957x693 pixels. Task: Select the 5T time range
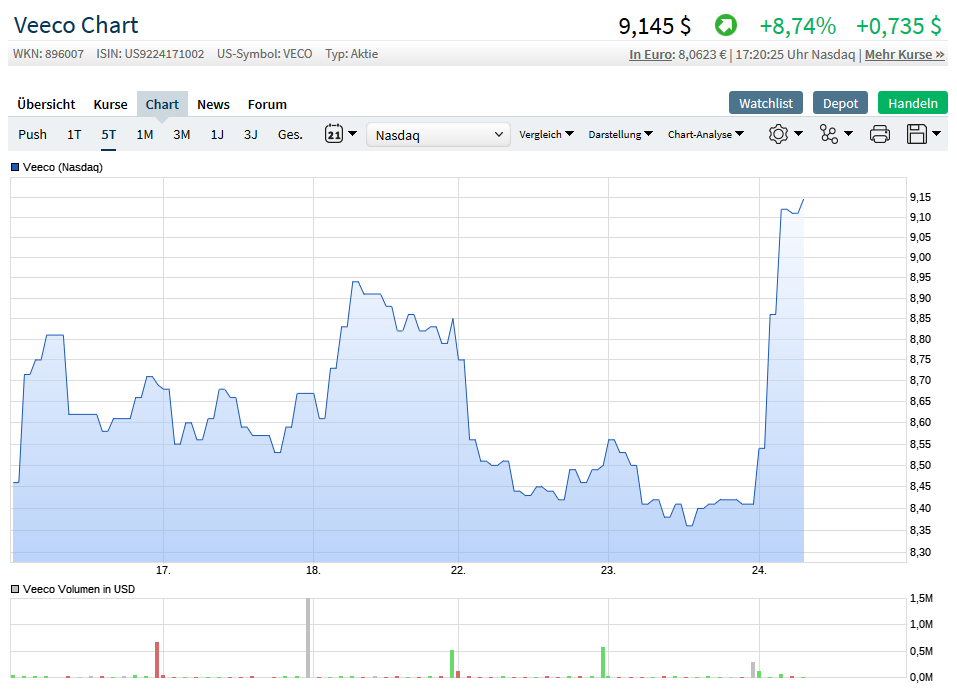tap(109, 134)
